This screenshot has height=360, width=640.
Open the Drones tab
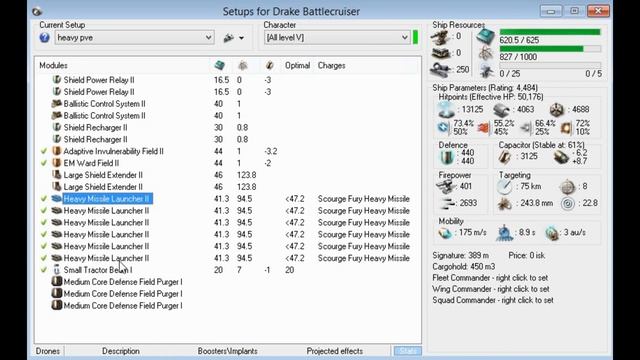pyautogui.click(x=48, y=351)
